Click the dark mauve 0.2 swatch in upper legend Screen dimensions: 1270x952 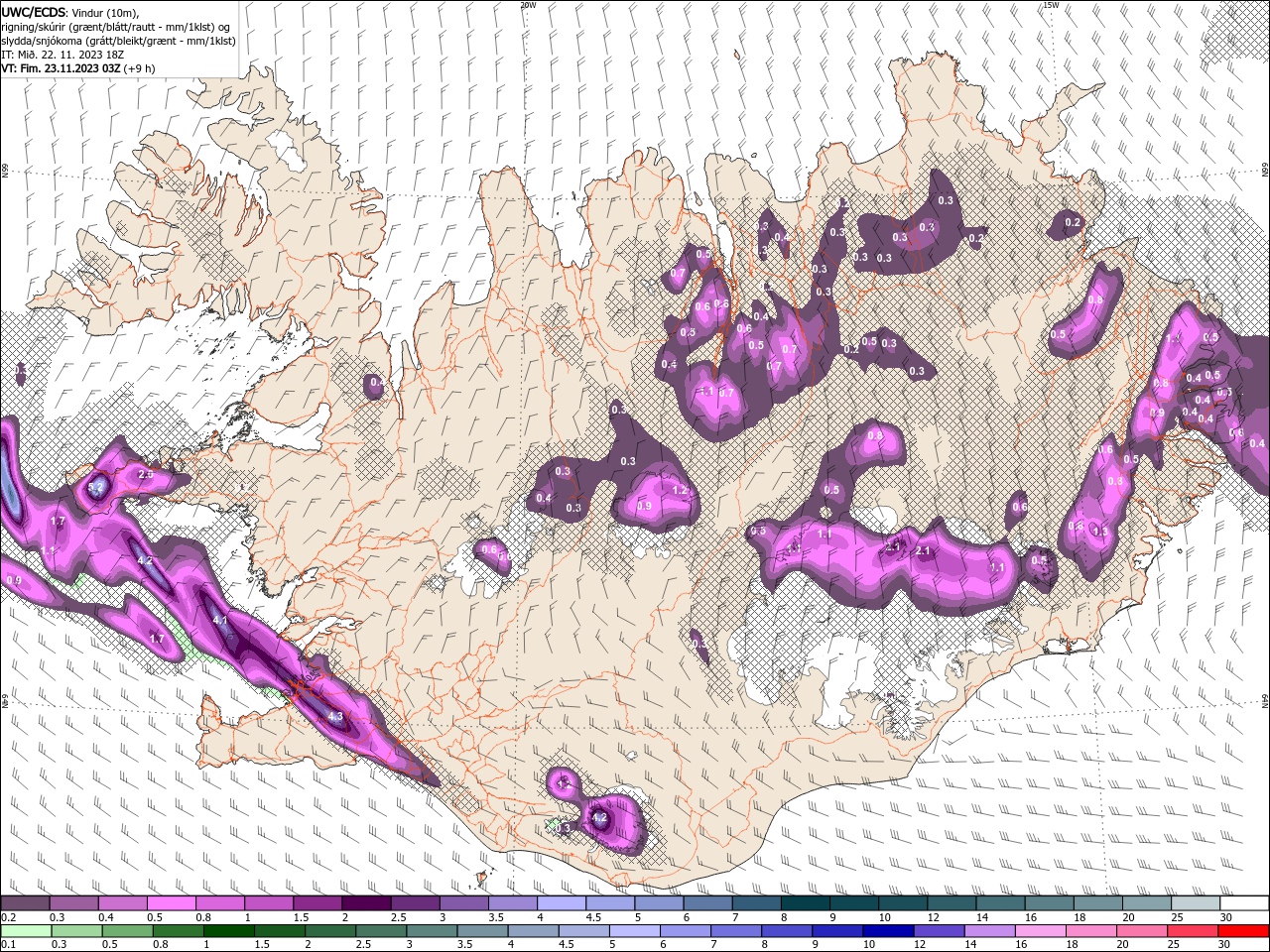[x=25, y=903]
